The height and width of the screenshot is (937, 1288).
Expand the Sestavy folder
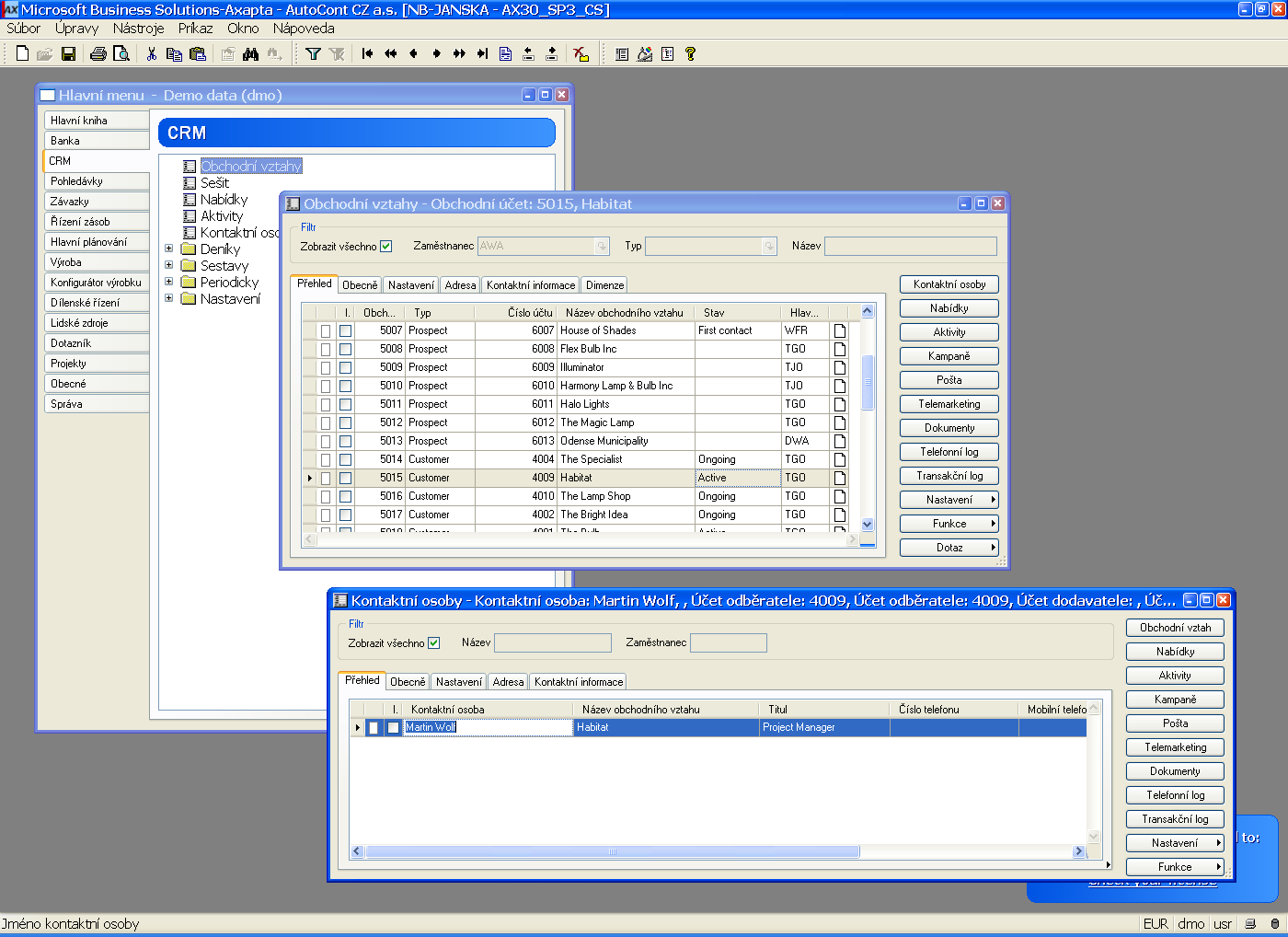tap(168, 265)
